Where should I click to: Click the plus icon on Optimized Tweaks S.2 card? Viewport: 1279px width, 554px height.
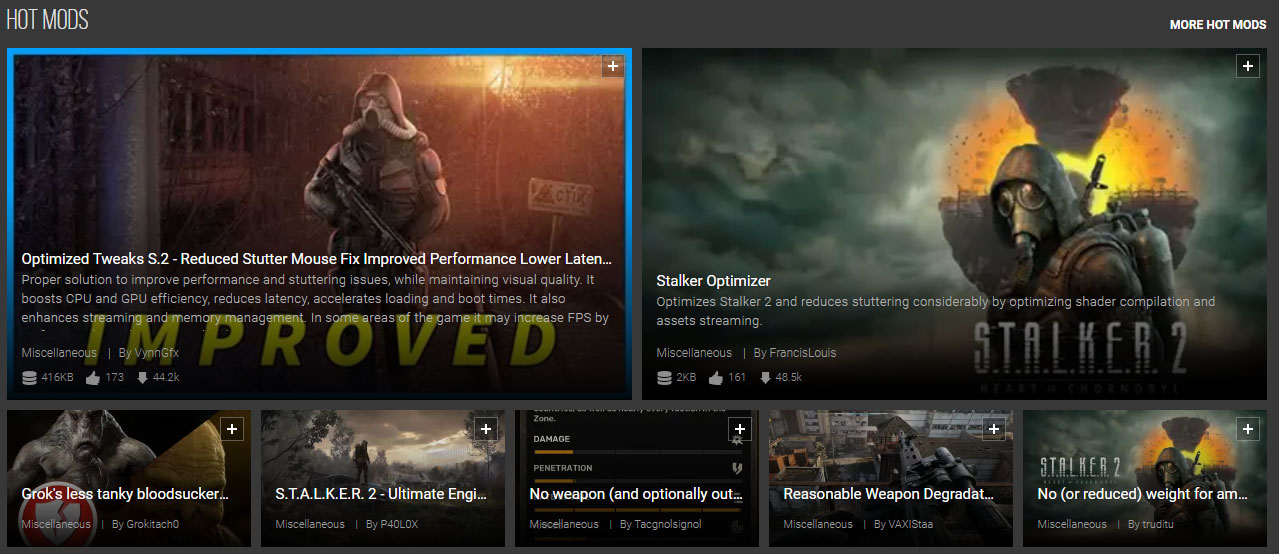point(613,66)
